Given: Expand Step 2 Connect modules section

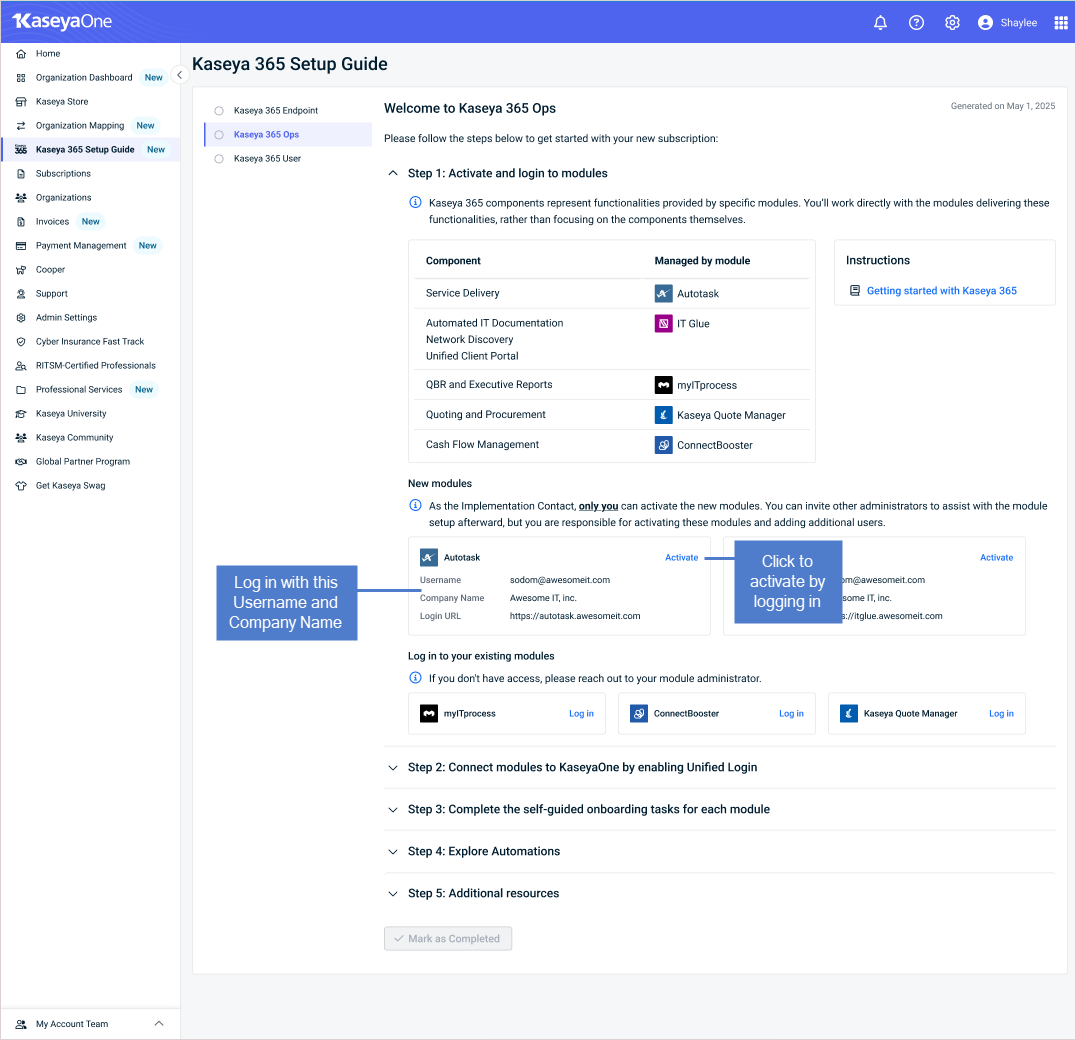Looking at the screenshot, I should click(393, 767).
